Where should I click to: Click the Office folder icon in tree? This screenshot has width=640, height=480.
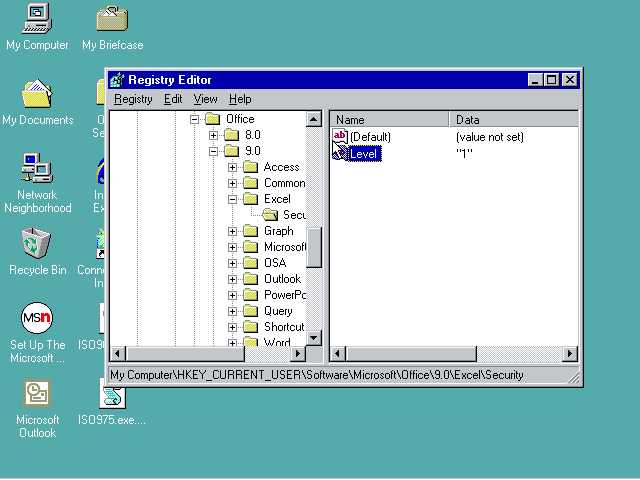coord(213,119)
